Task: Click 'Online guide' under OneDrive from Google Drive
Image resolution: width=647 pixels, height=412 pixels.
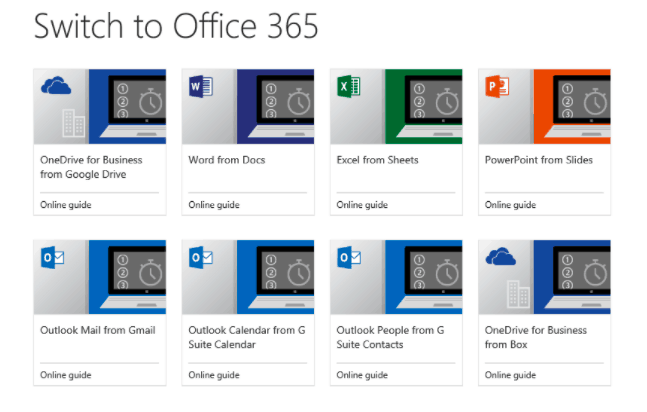Action: click(x=66, y=205)
